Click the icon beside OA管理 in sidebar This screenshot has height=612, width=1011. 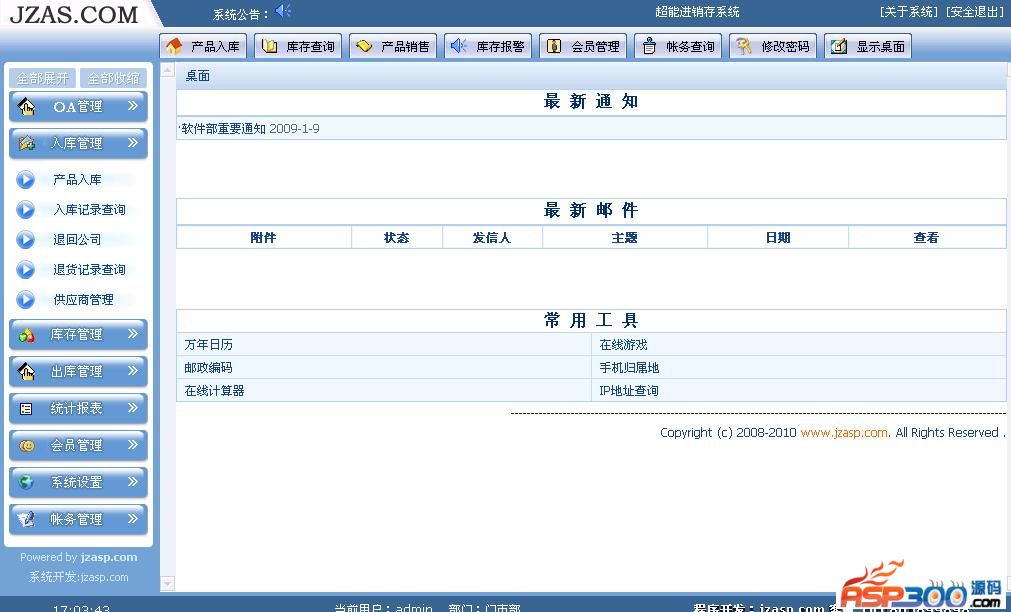pos(26,106)
